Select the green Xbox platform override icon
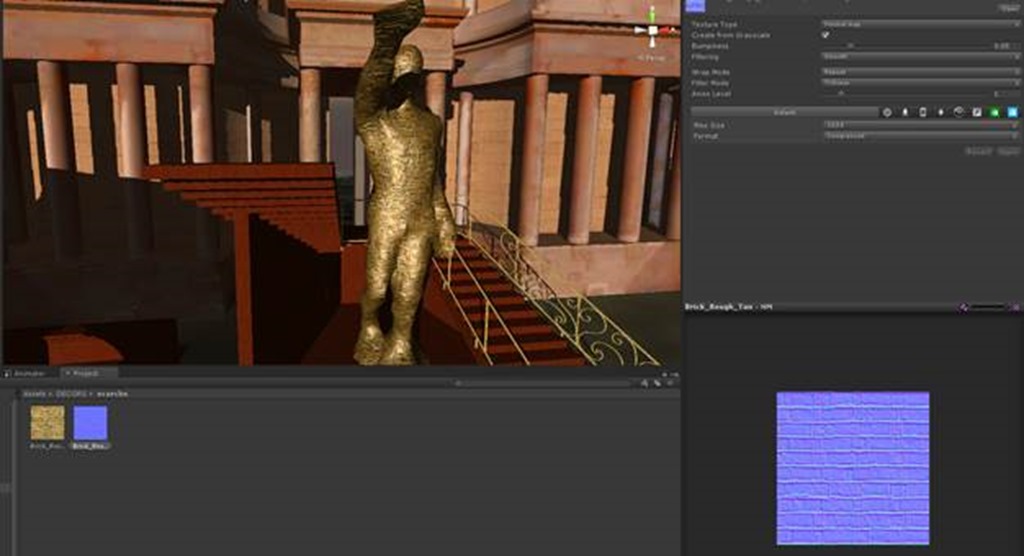1024x556 pixels. click(x=994, y=112)
